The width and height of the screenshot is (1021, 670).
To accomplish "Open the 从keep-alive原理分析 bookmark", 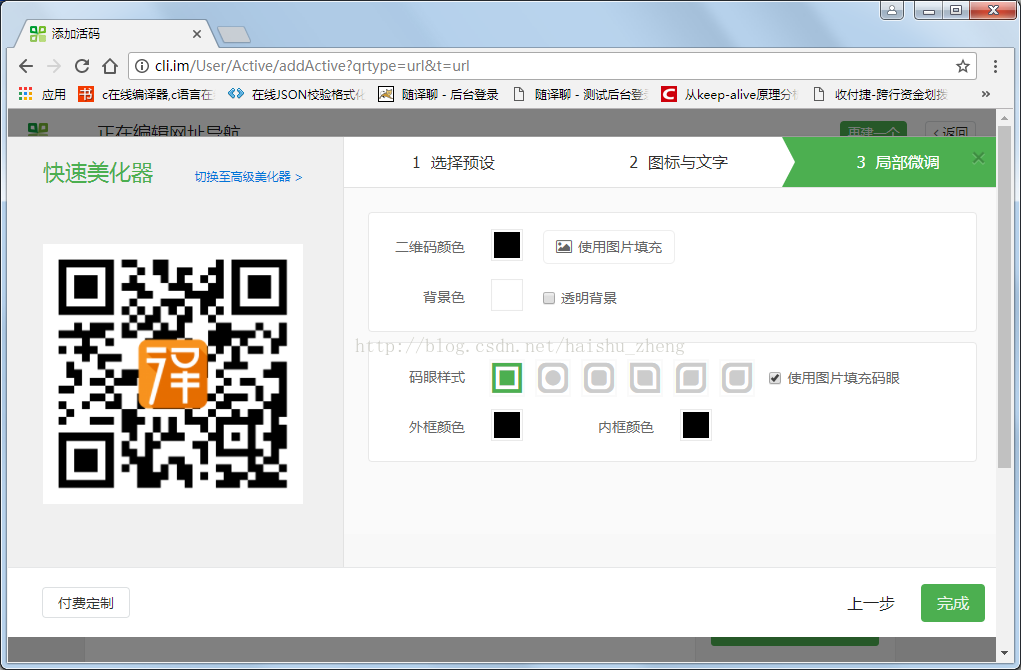I will (x=730, y=94).
